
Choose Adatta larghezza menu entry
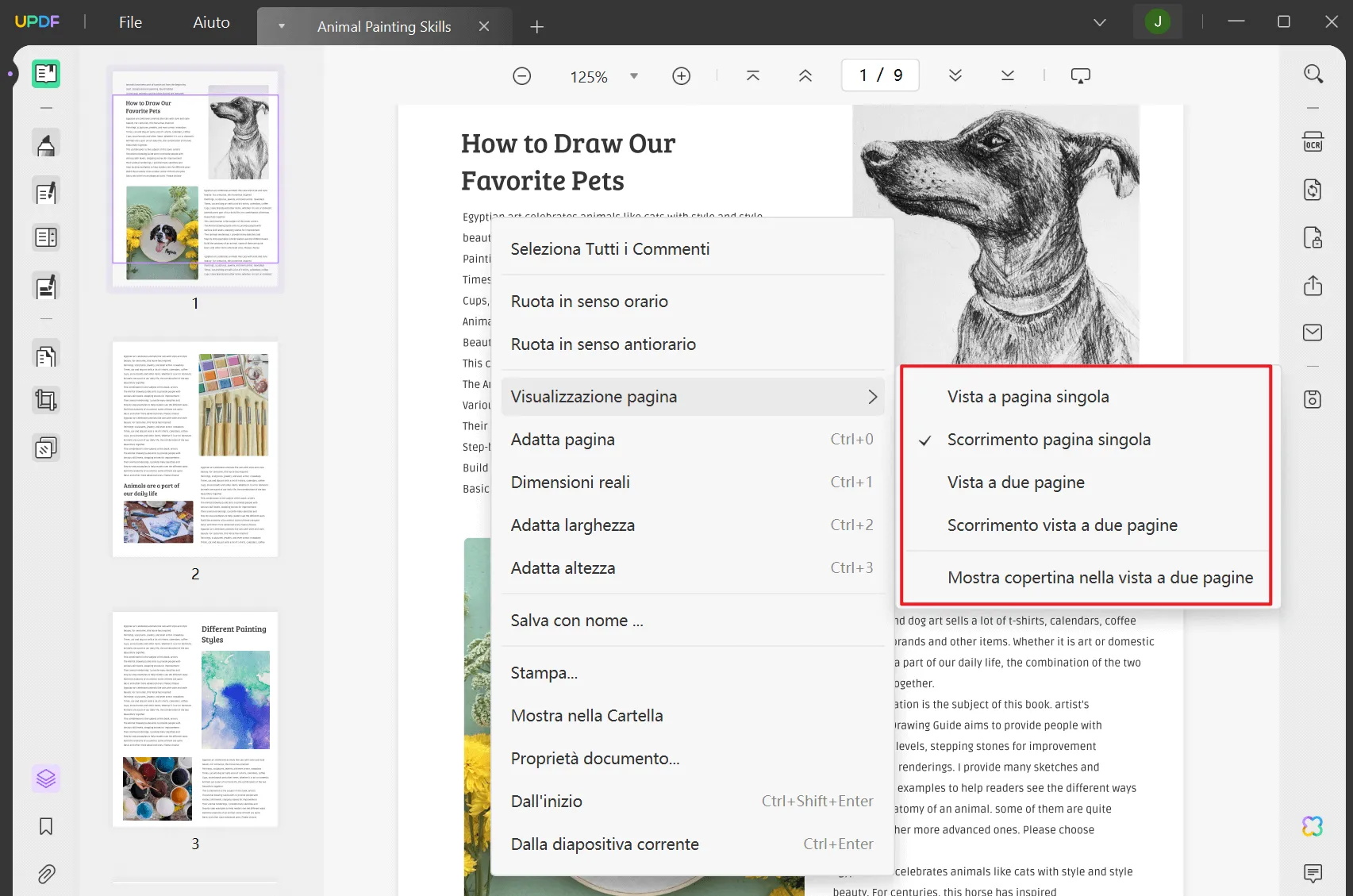tap(693, 525)
